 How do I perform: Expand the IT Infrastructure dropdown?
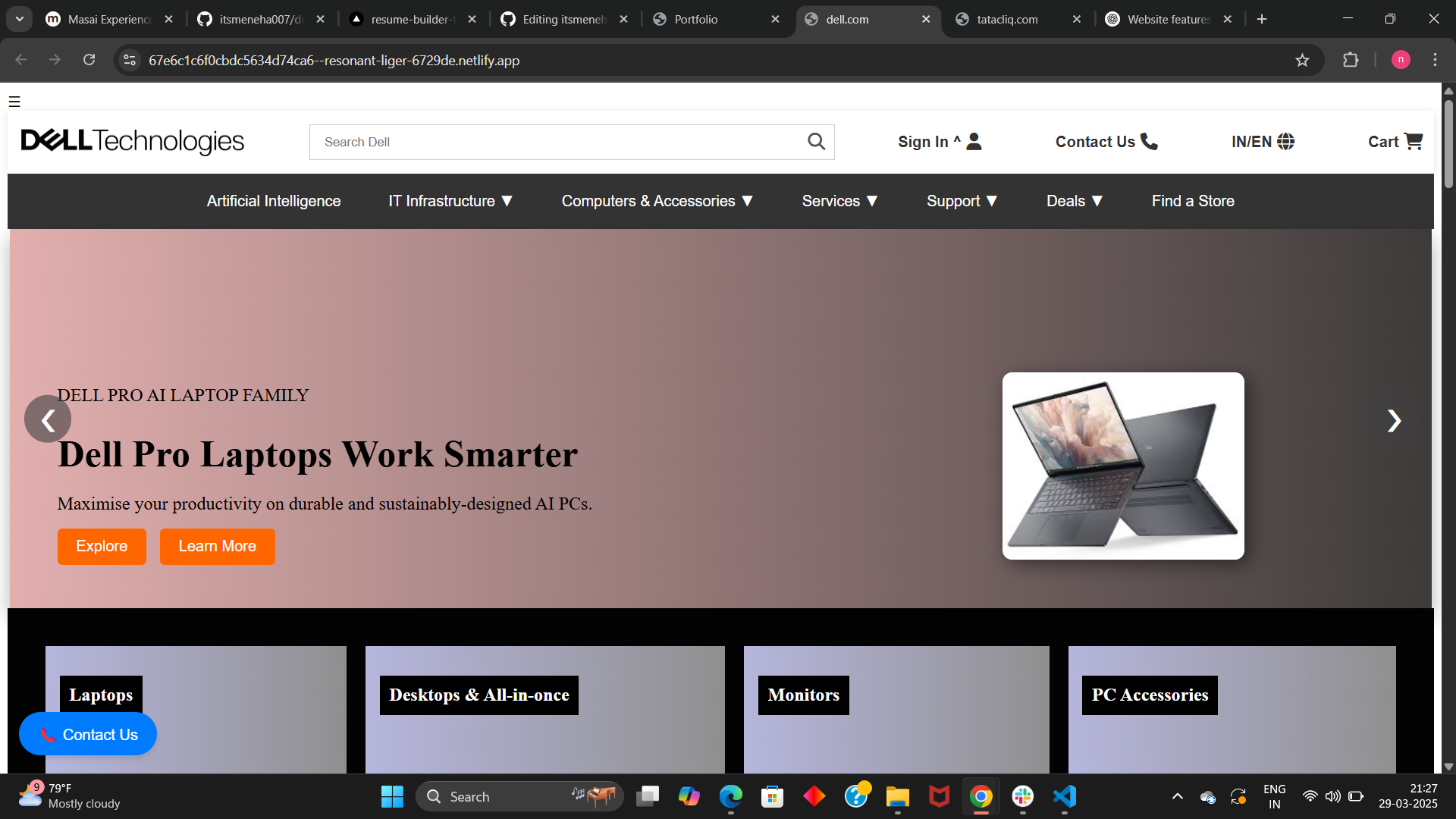point(451,201)
